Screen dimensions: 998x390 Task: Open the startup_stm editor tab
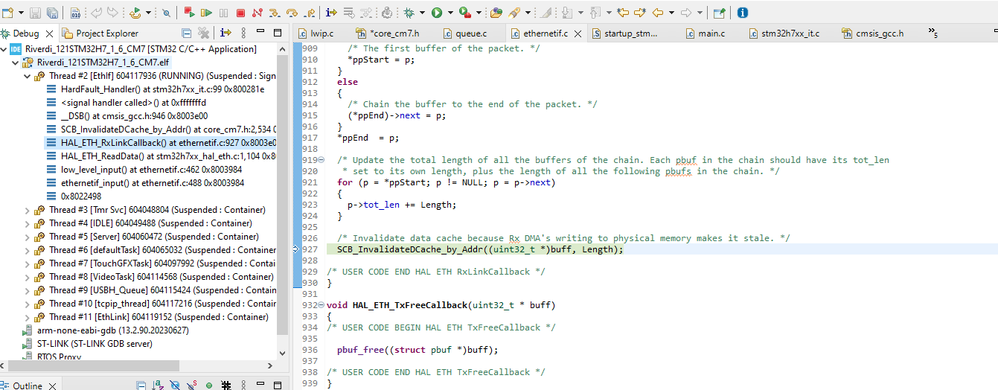point(626,34)
